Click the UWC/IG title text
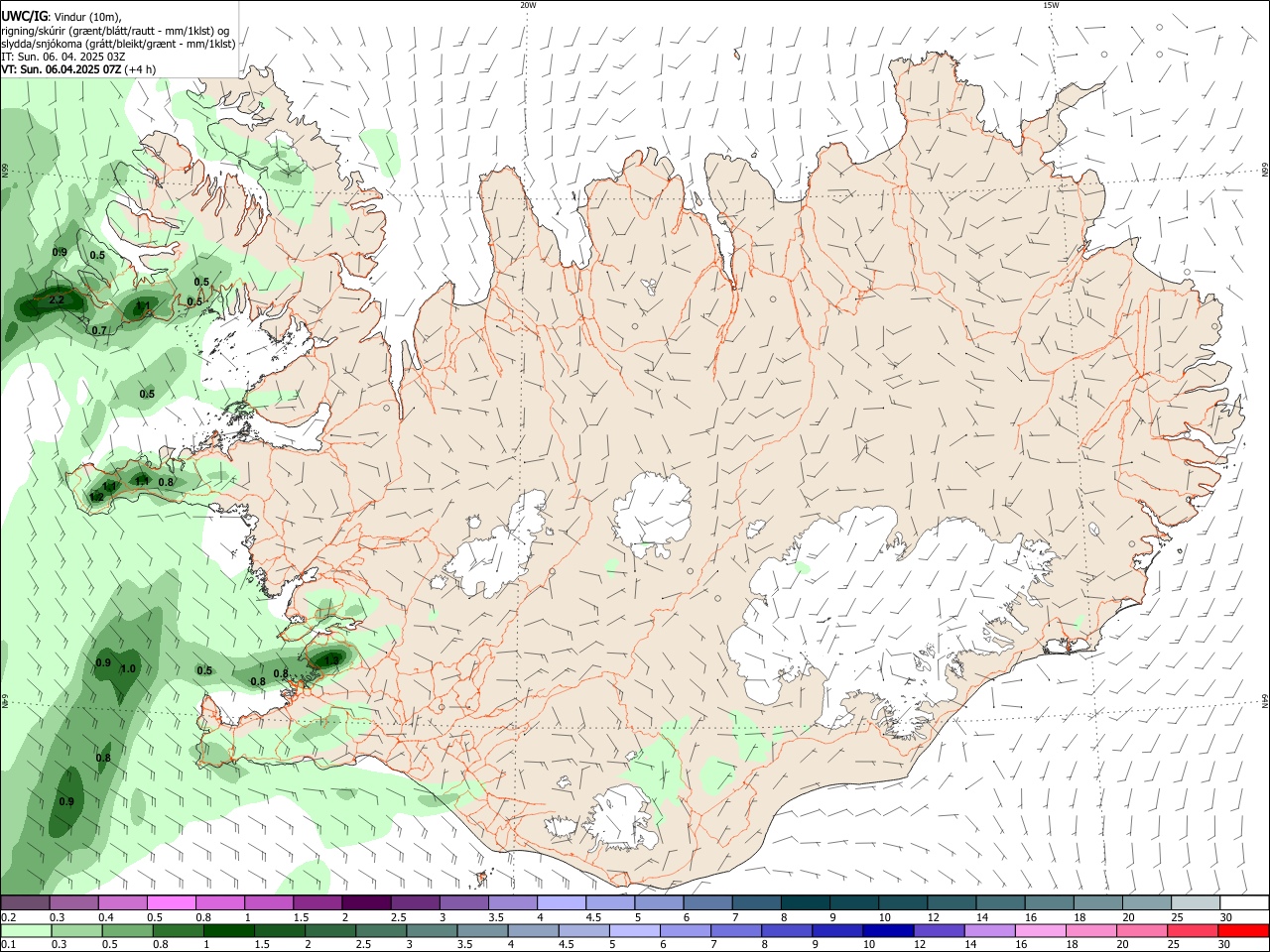Image resolution: width=1270 pixels, height=952 pixels. pos(23,17)
